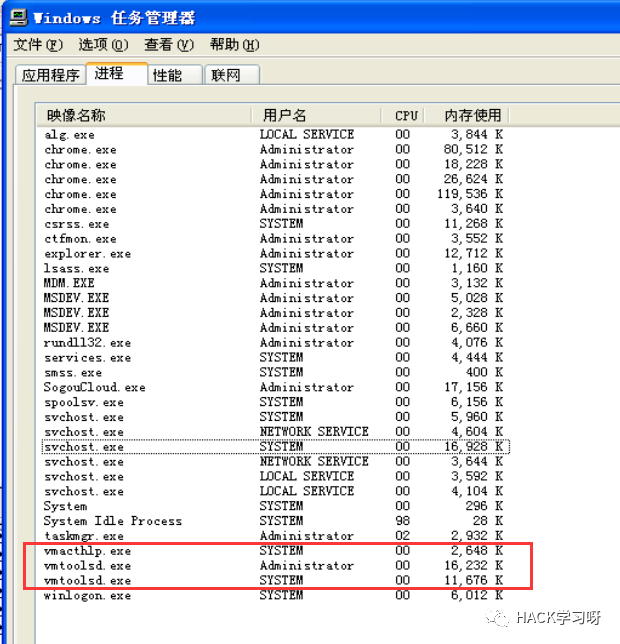
Task: Select the alg.exe process row
Action: (275, 134)
